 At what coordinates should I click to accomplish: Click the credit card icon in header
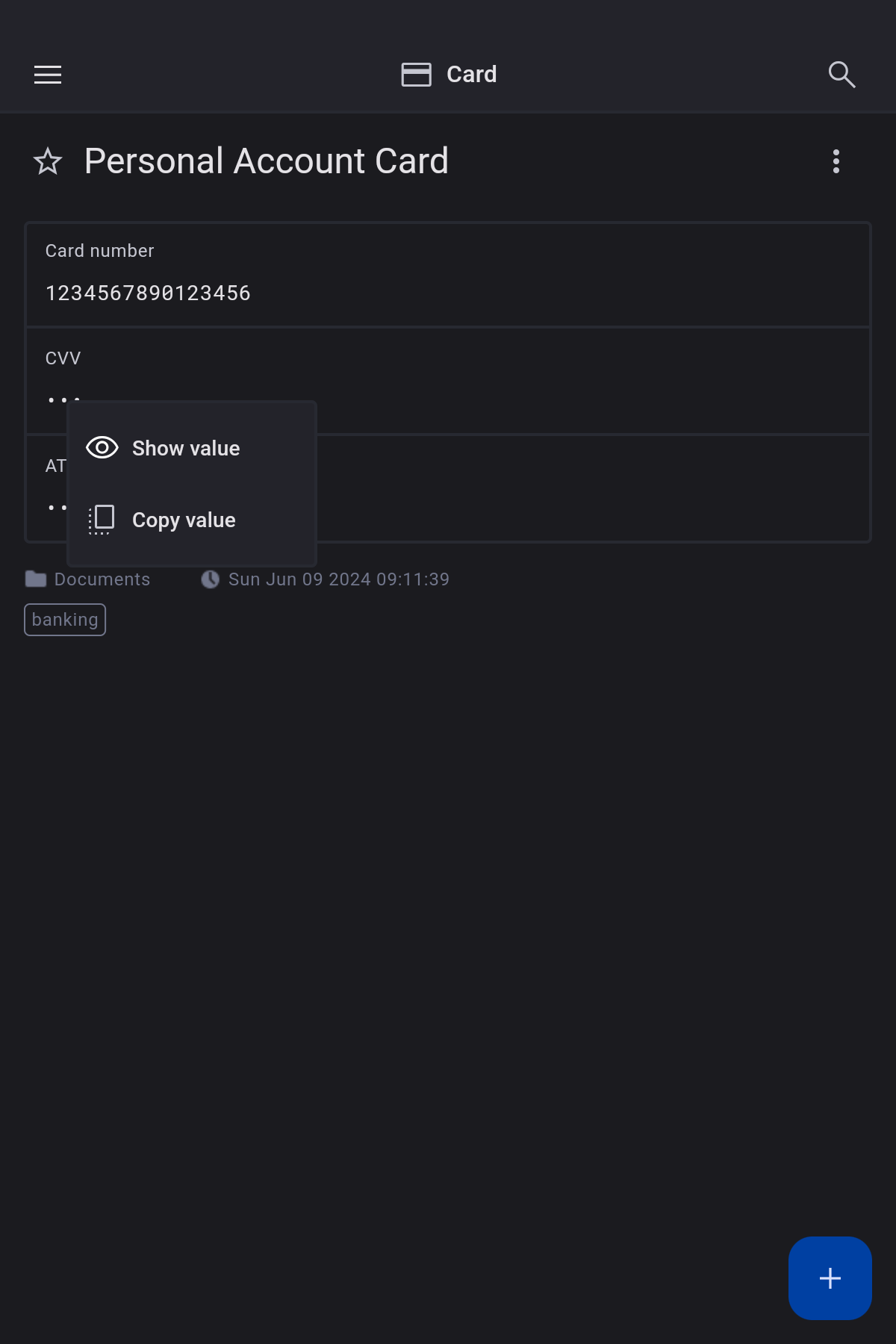coord(416,75)
